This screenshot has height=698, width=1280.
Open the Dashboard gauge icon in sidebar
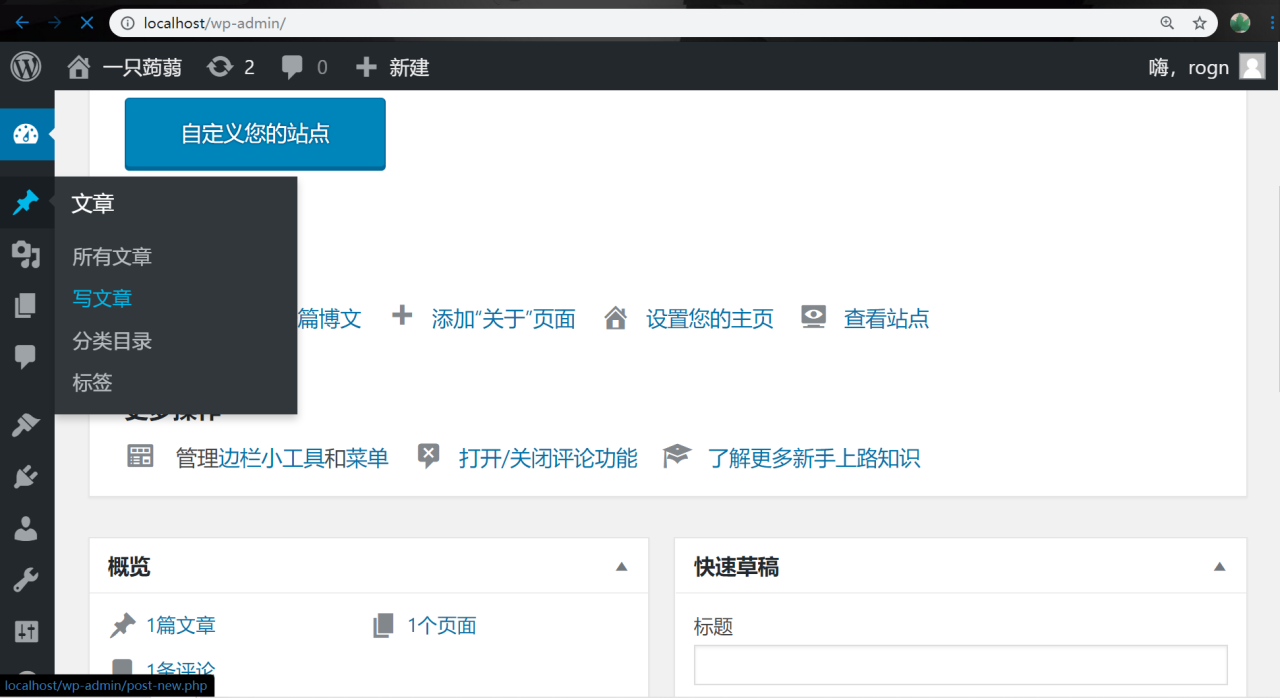pos(26,135)
